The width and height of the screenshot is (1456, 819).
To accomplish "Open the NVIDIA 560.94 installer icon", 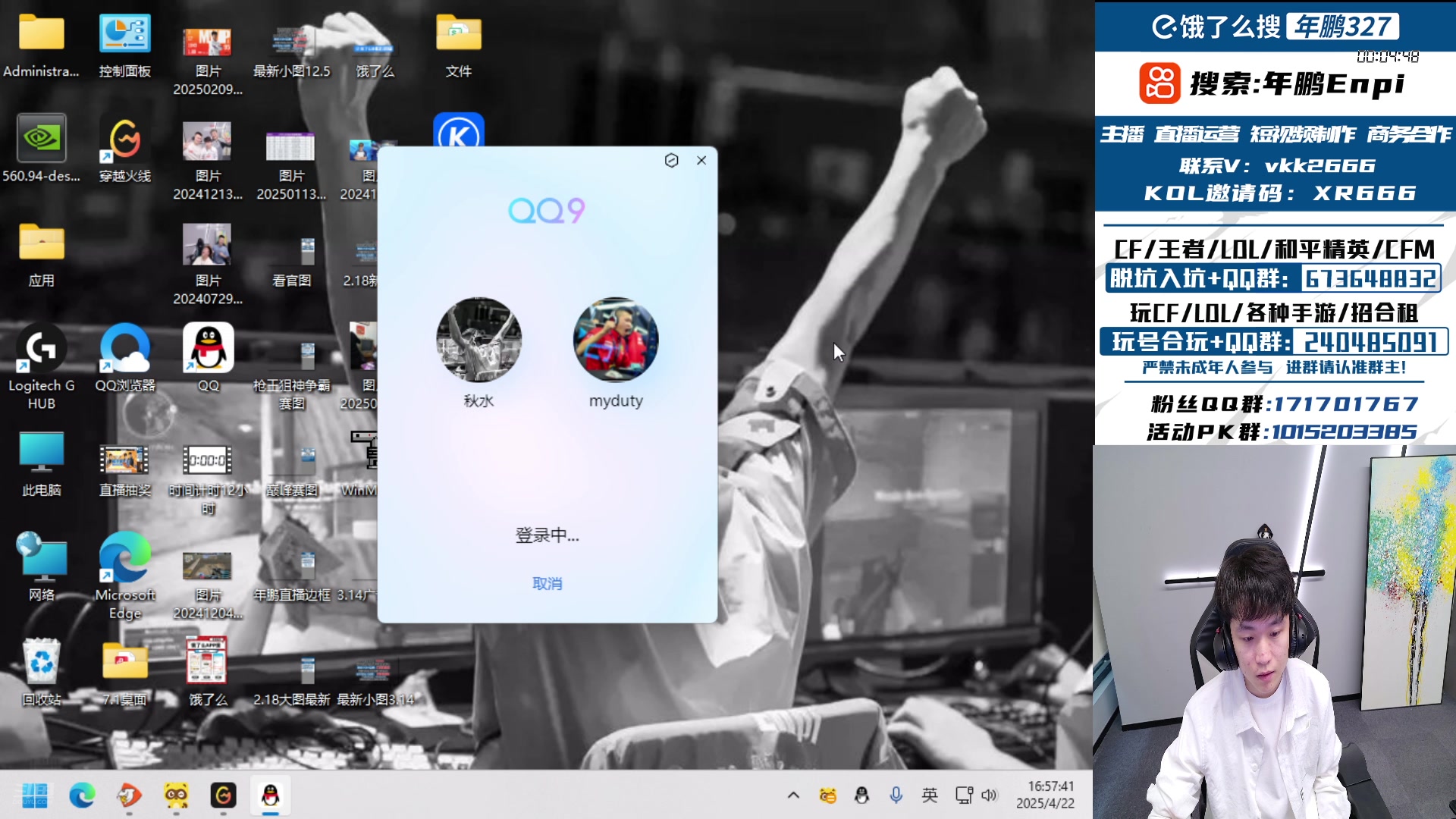I will pyautogui.click(x=41, y=149).
